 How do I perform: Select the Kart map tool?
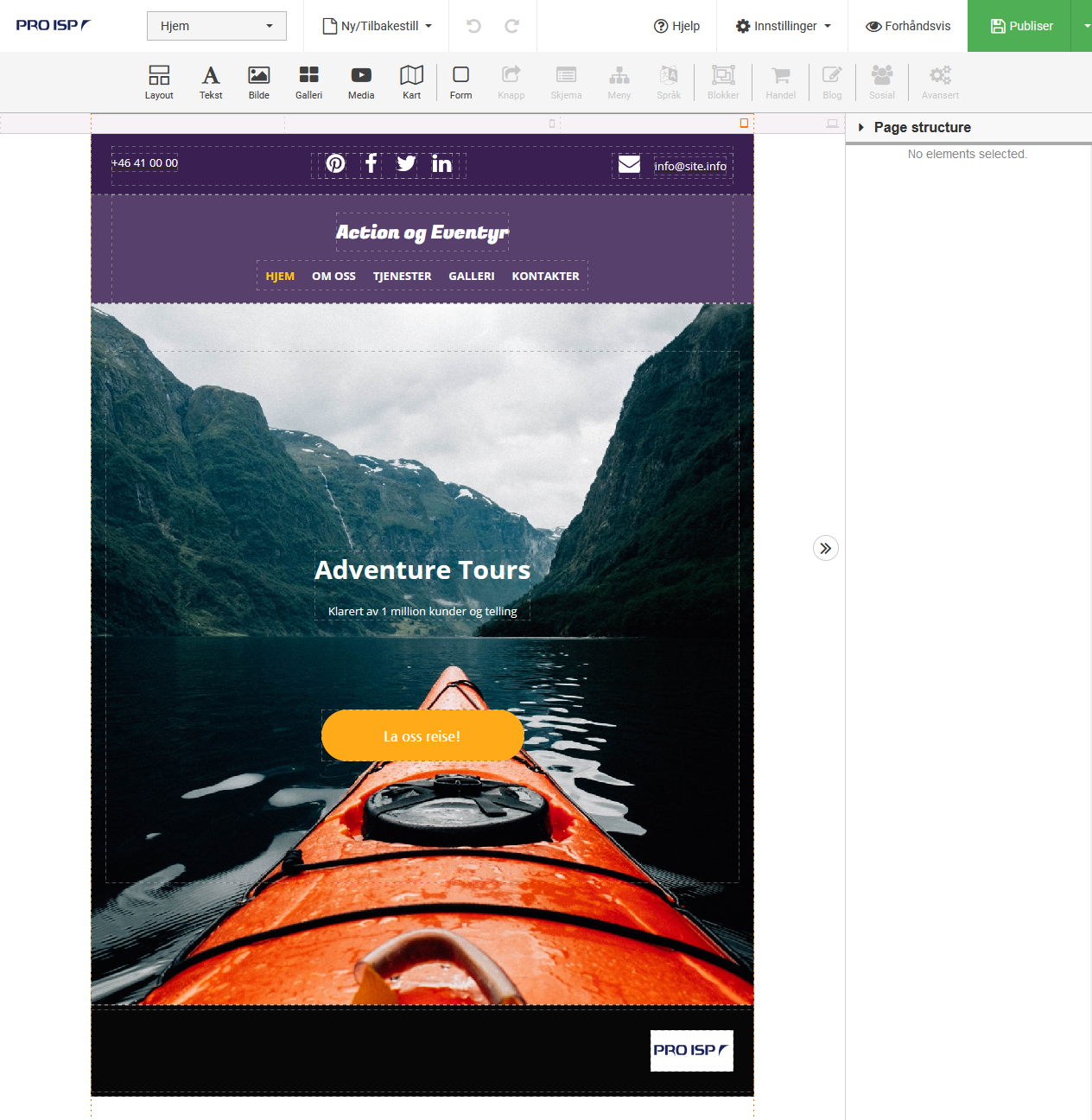pyautogui.click(x=412, y=83)
